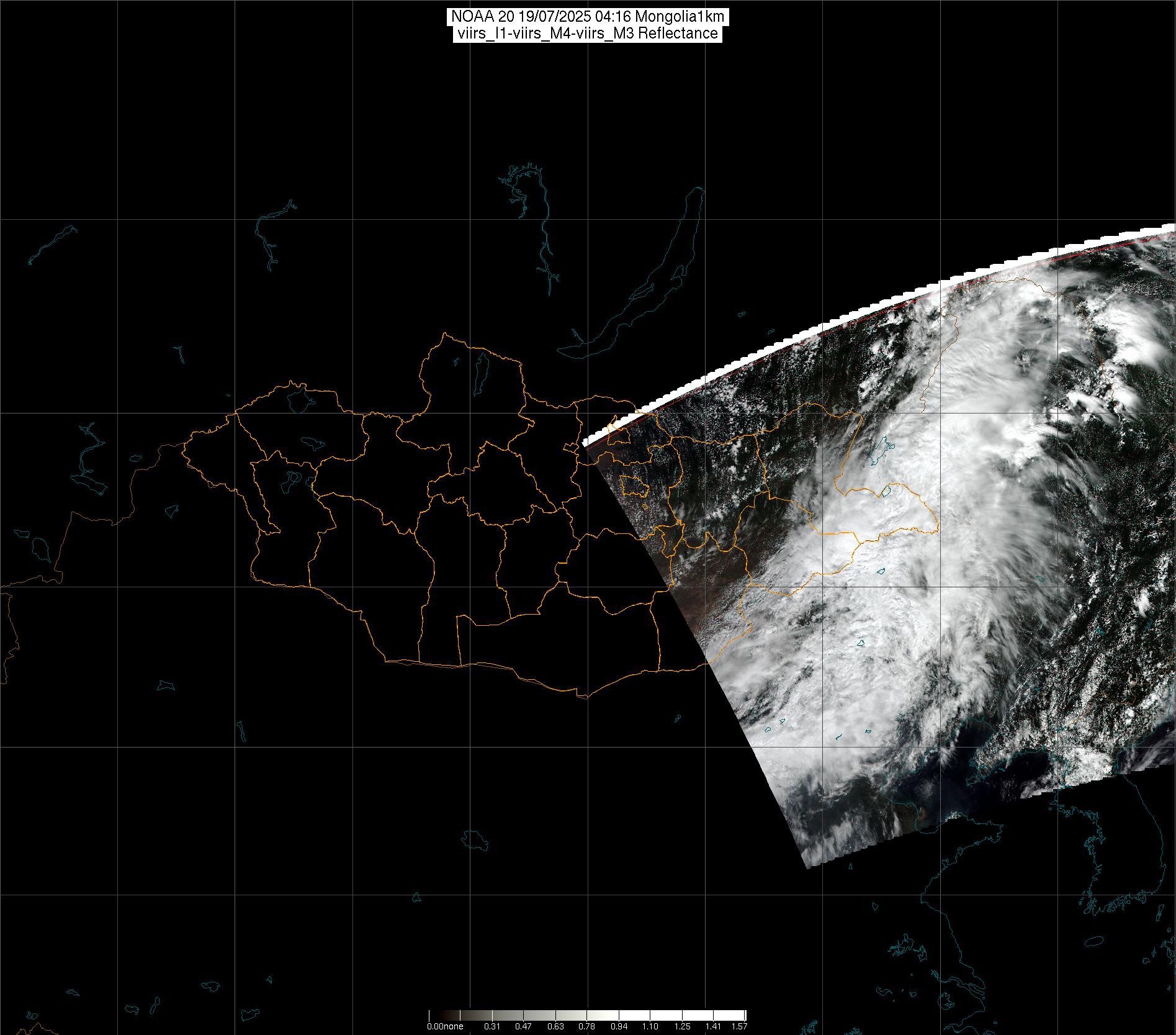Select the 0.31 tick label on colorbar
Viewport: 1176px width, 1035px height.
[x=492, y=1026]
